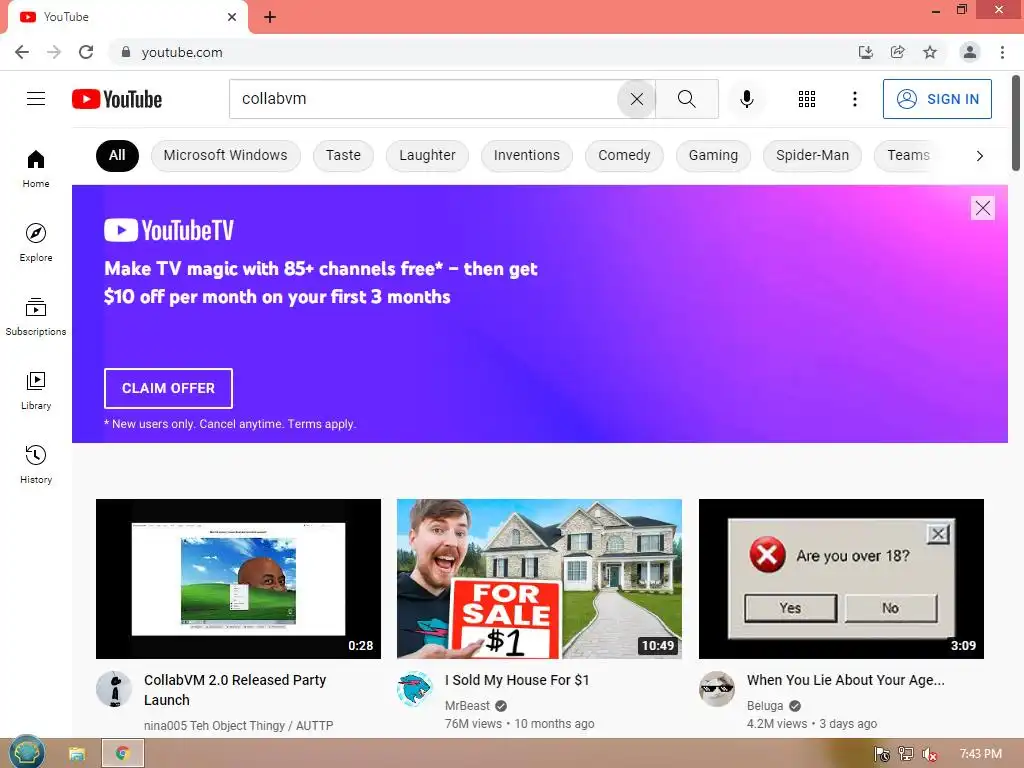Click the nina005 channel avatar
Image resolution: width=1024 pixels, height=768 pixels.
tap(114, 689)
